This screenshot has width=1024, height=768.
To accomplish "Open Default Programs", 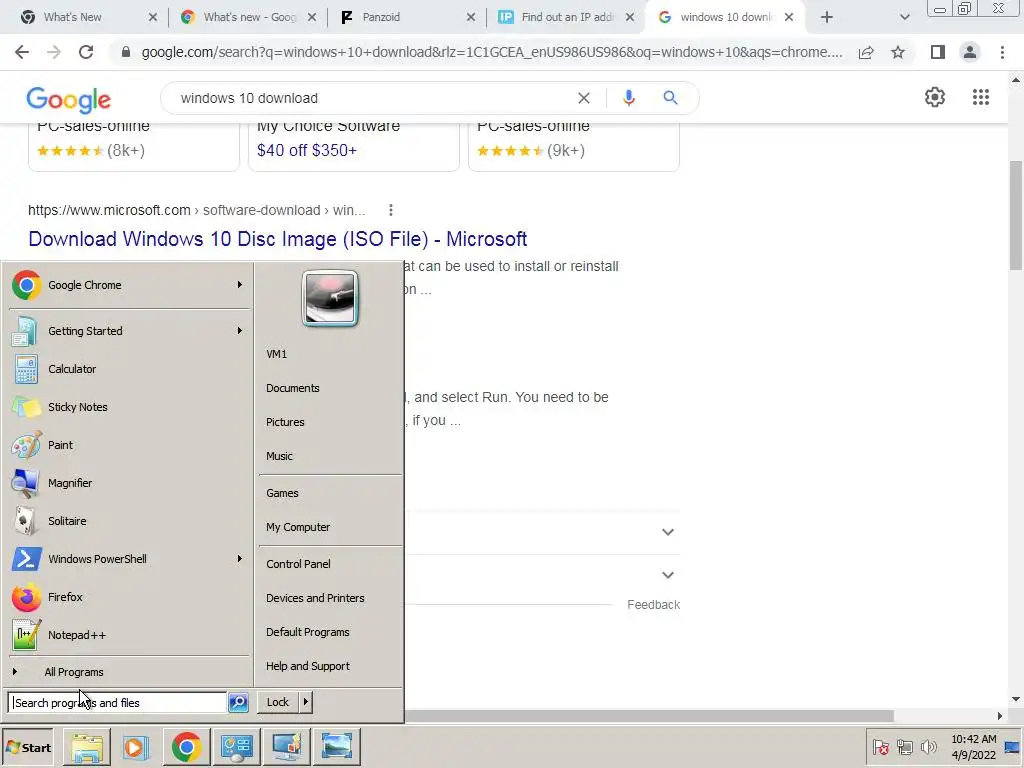I will tap(308, 632).
